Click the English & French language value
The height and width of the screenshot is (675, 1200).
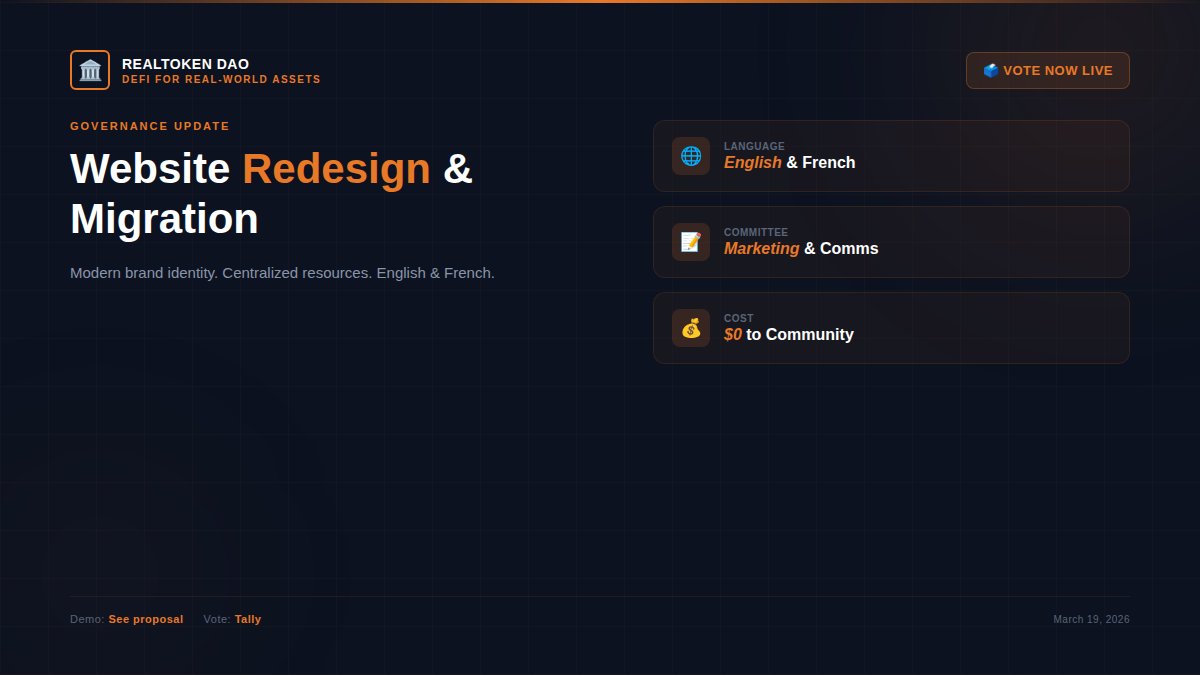pos(790,162)
